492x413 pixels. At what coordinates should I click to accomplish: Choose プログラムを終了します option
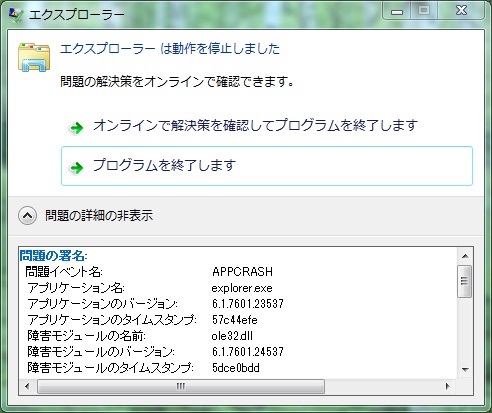point(267,166)
